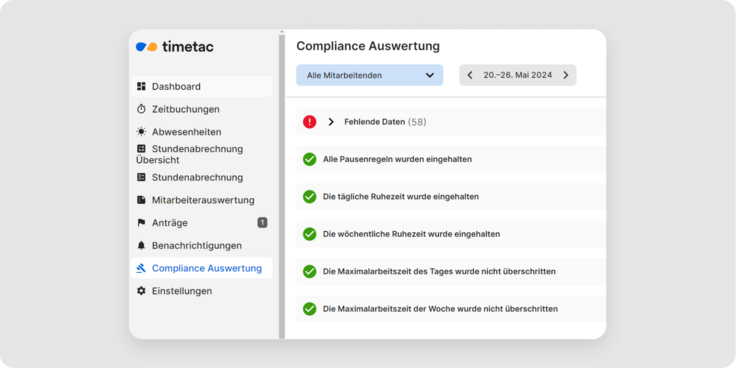Click green checkmark beside Alle Pausenregeln
Screen dimensions: 736x368
(309, 159)
